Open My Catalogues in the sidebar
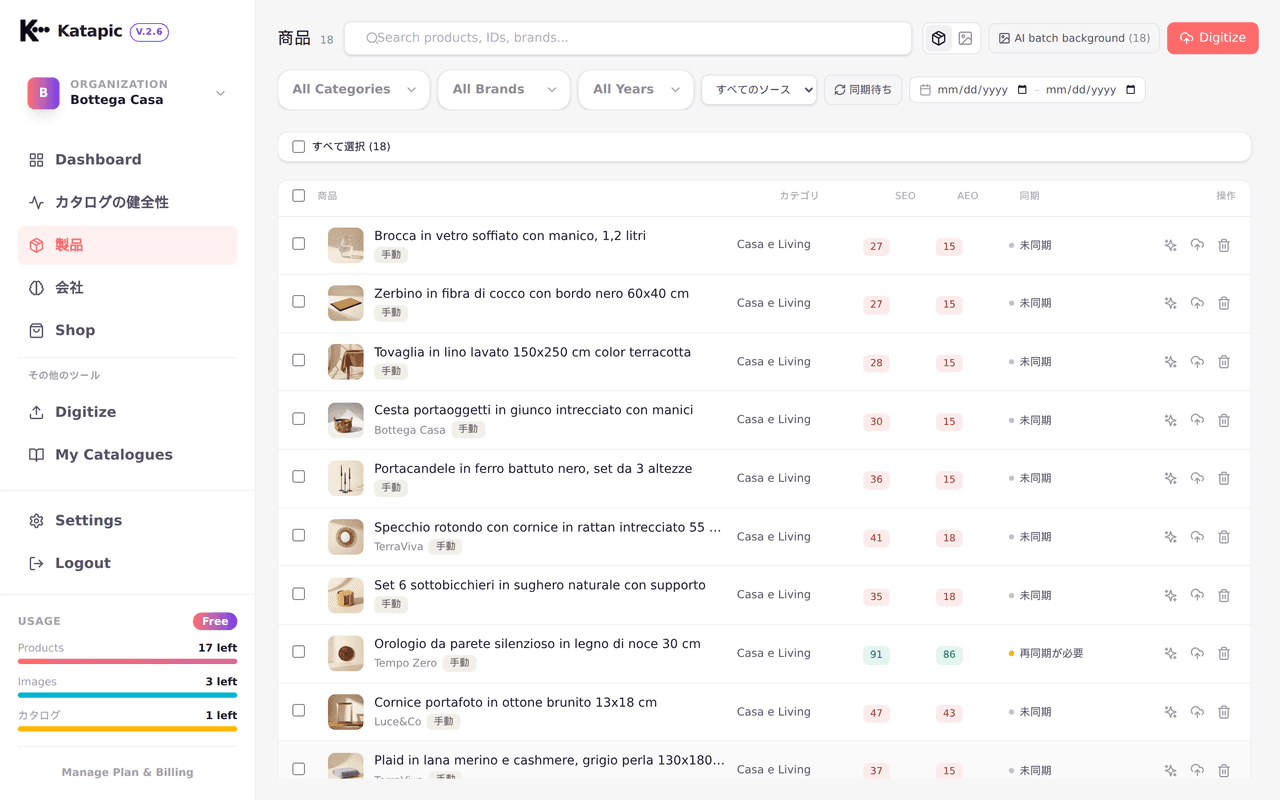Image resolution: width=1280 pixels, height=800 pixels. (x=127, y=455)
